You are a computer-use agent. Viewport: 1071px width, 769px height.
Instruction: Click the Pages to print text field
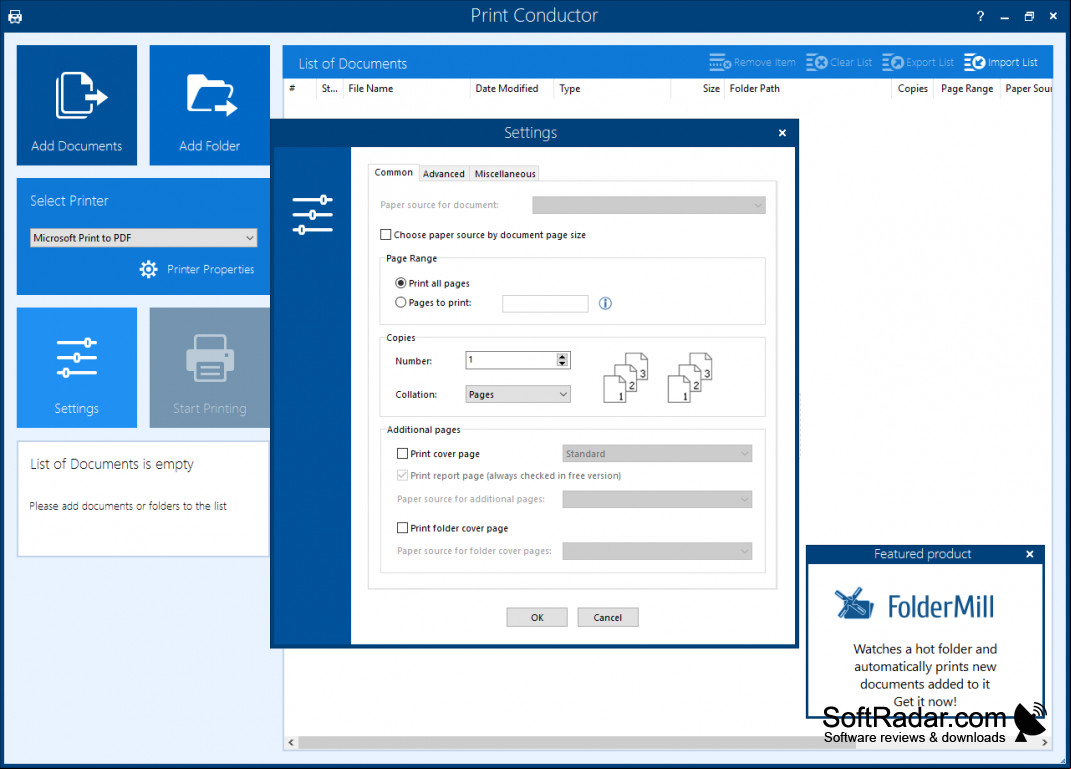(x=545, y=303)
